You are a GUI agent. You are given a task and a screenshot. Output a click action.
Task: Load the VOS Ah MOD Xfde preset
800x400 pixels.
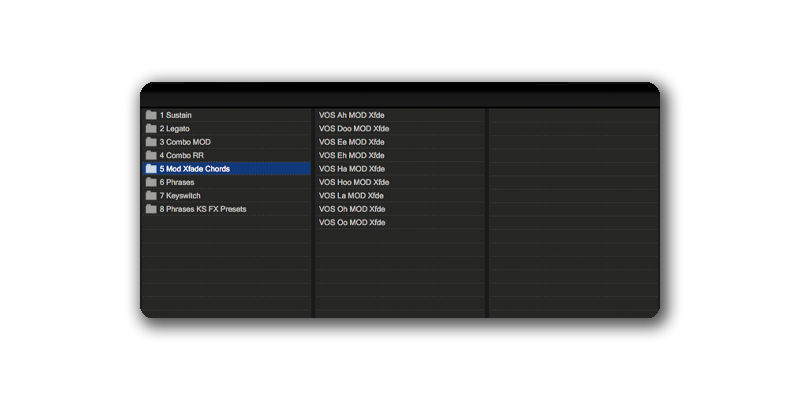351,115
